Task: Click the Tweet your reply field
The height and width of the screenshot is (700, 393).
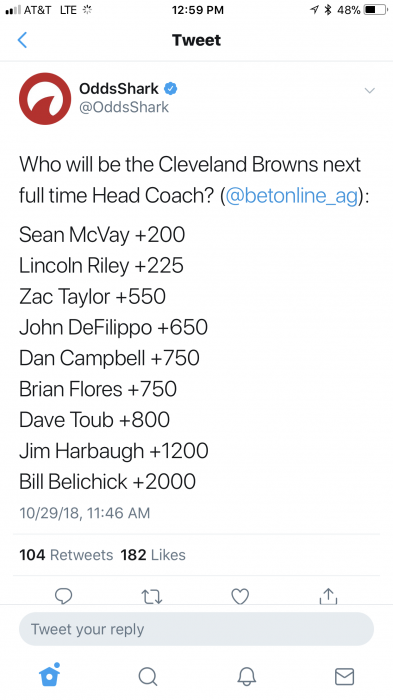Action: point(196,629)
